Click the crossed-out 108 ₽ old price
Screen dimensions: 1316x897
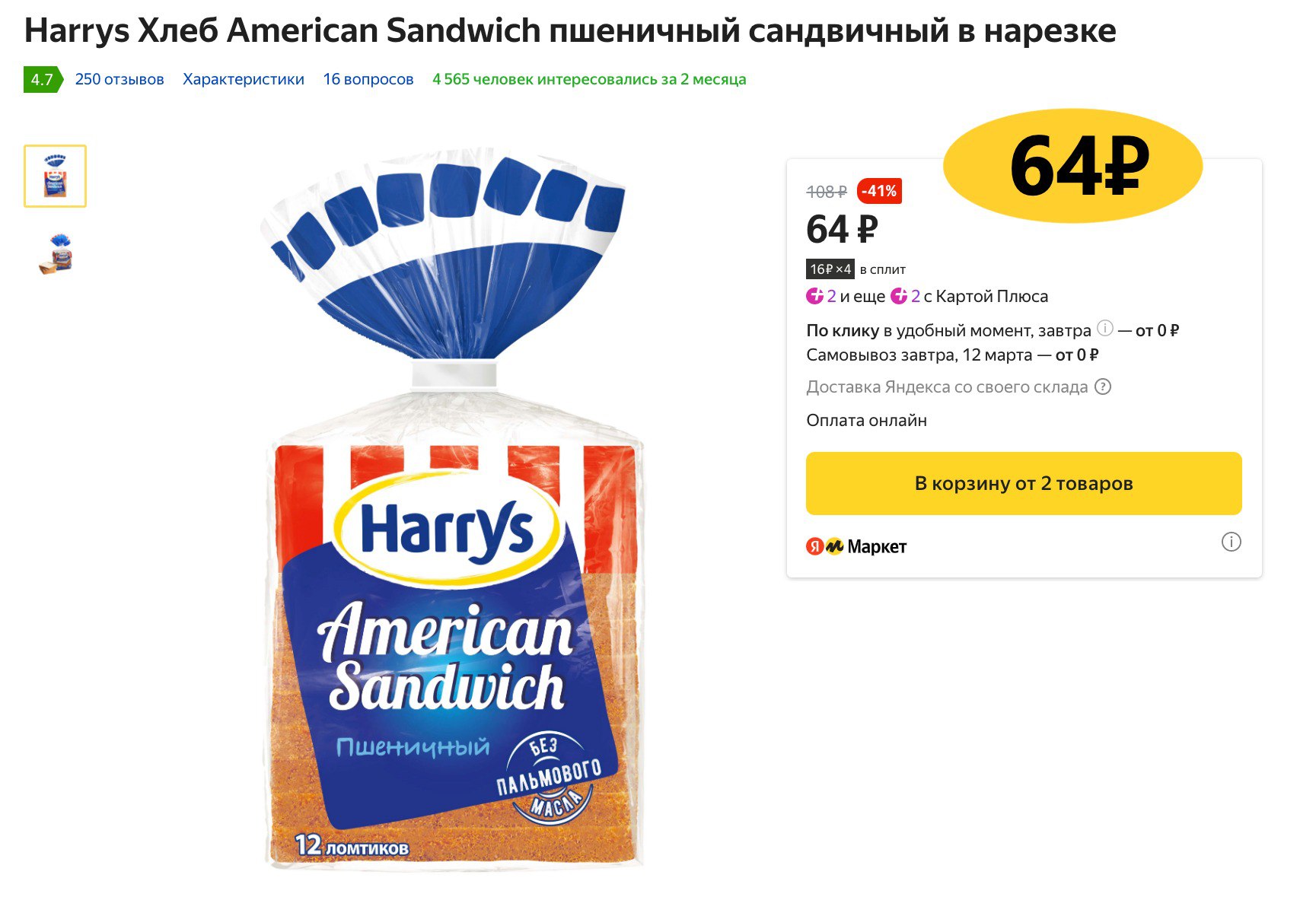827,192
